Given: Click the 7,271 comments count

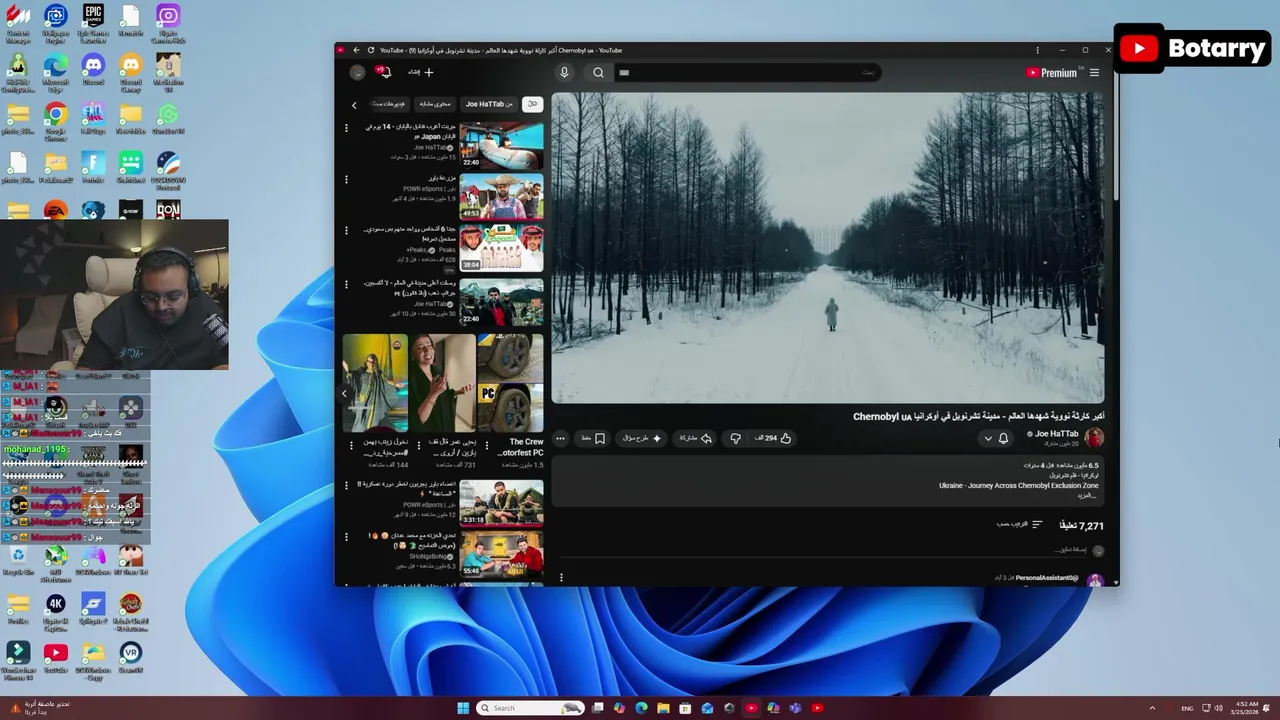Looking at the screenshot, I should click(1081, 525).
